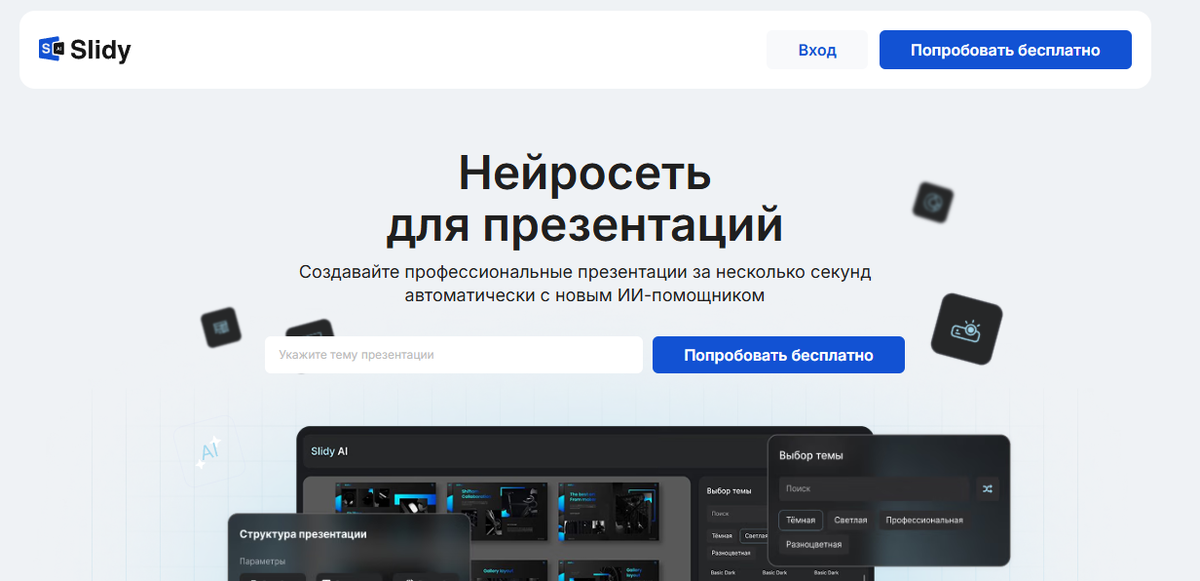Click Попробовать бесплатно in the top header
The width and height of the screenshot is (1200, 581).
(1005, 50)
